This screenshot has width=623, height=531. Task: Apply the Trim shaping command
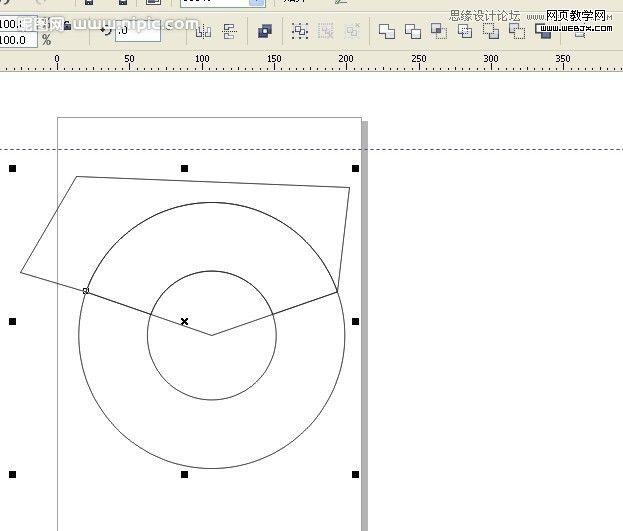(413, 31)
